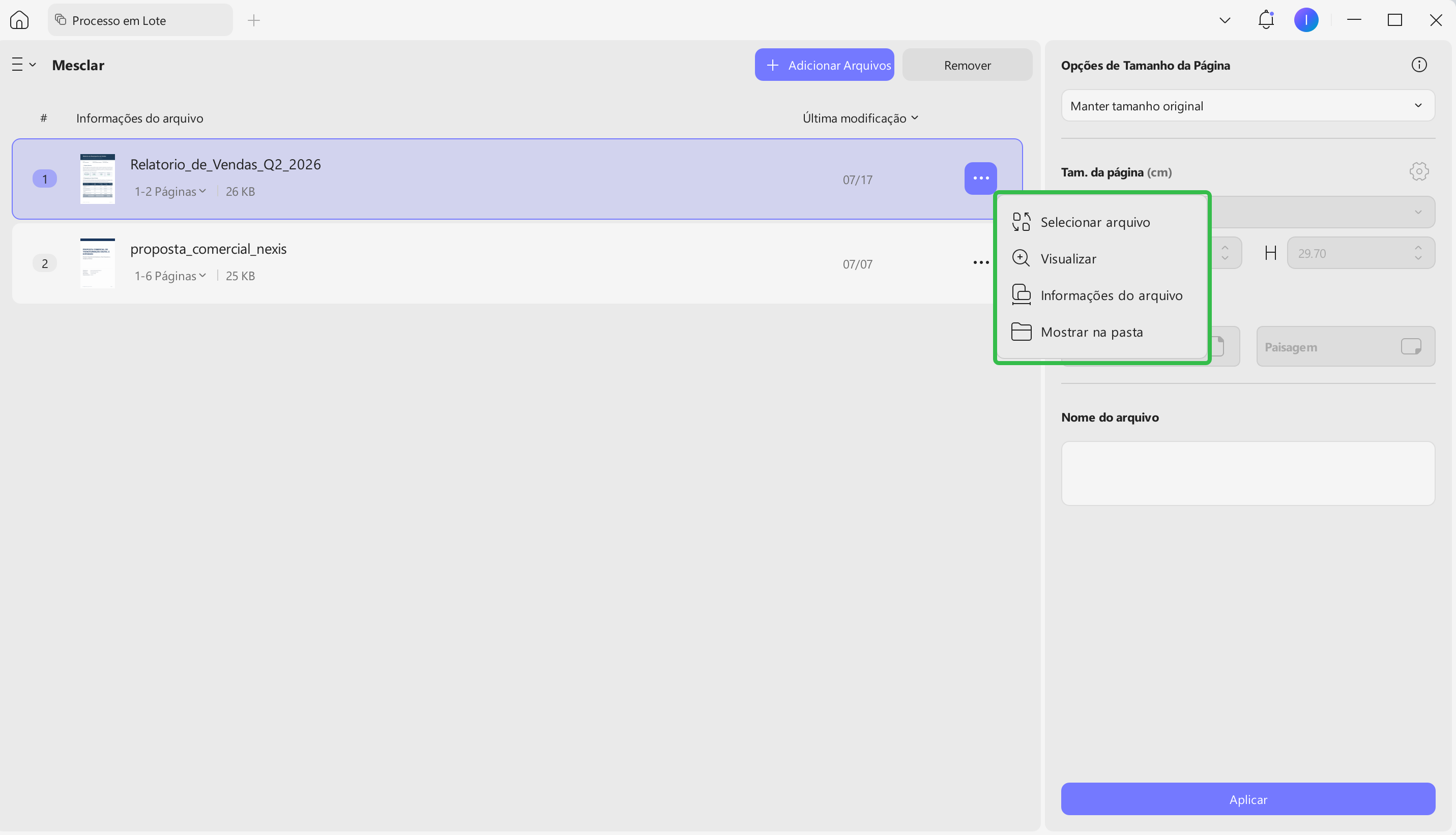Go to the Home icon

pyautogui.click(x=19, y=20)
